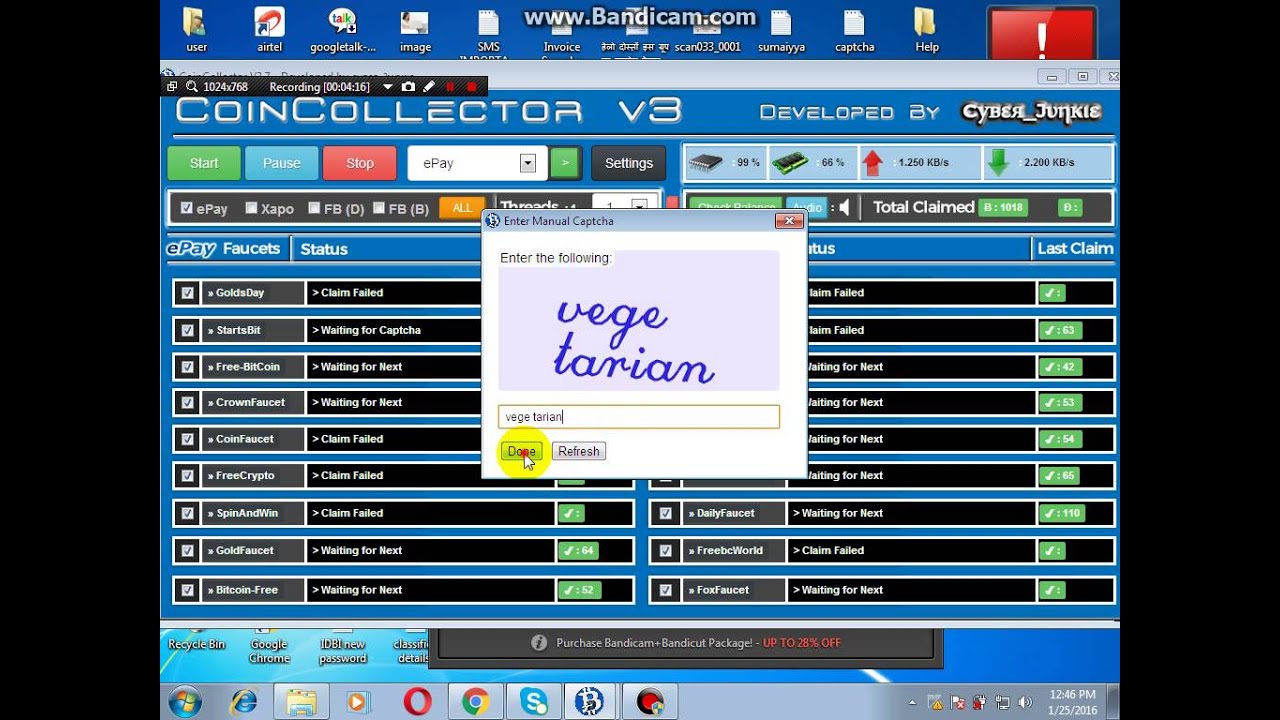Click the CPU chip usage icon

[x=706, y=162]
